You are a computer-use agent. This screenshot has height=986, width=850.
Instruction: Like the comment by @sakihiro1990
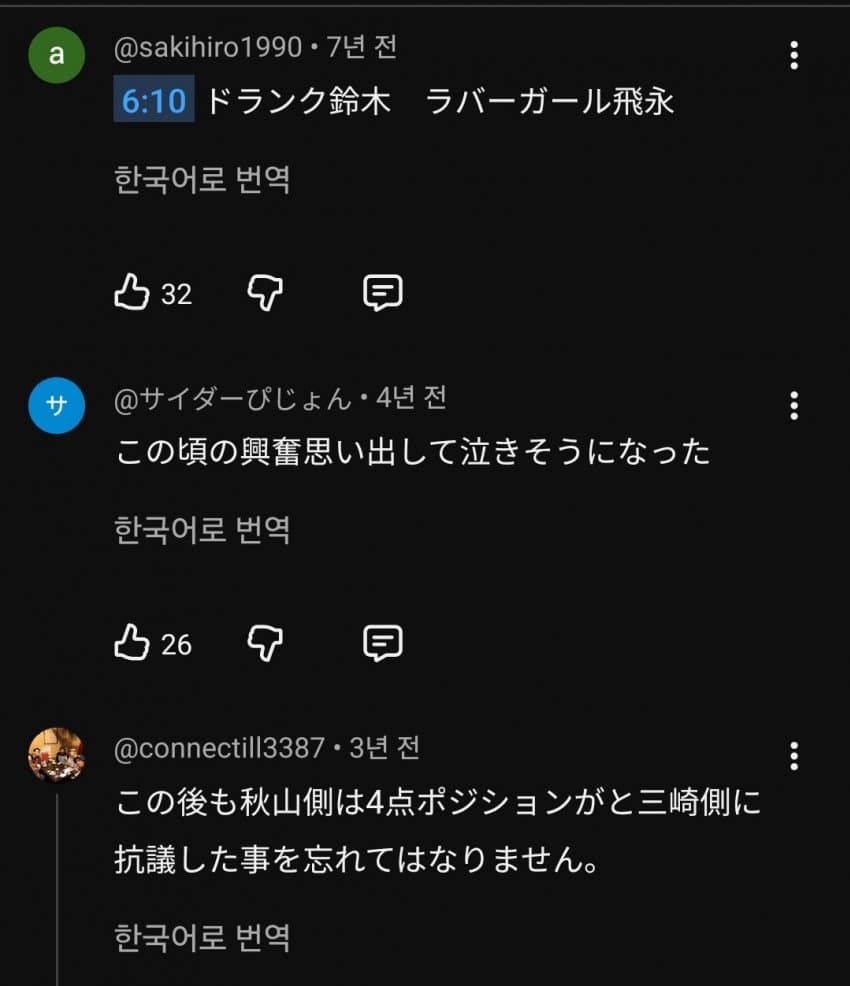(x=132, y=292)
